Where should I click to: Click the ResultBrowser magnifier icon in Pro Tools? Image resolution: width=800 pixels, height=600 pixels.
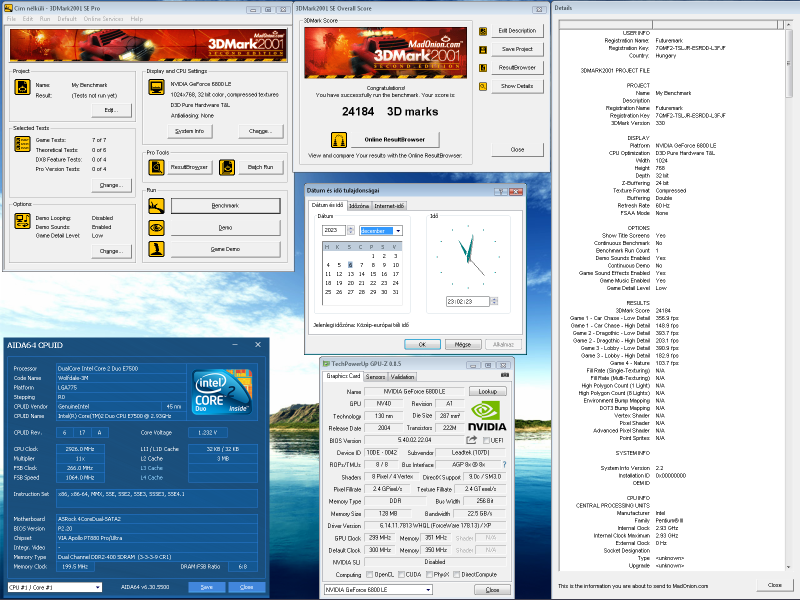pos(156,167)
